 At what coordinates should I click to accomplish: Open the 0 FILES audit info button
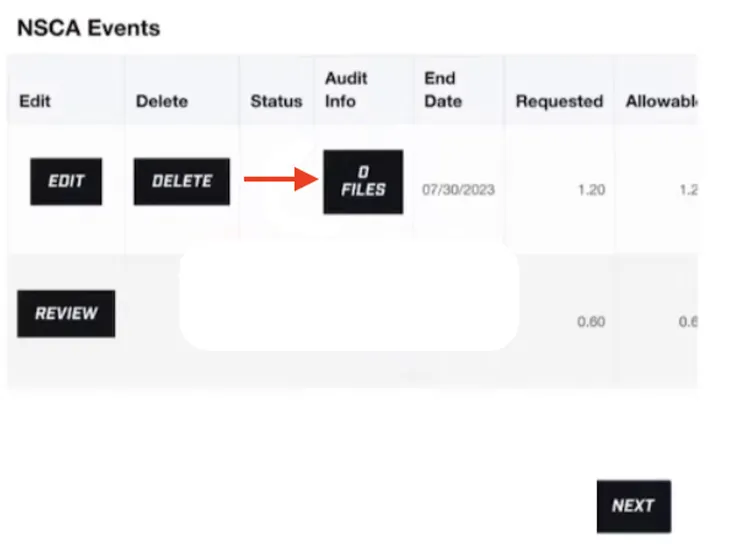tap(363, 182)
